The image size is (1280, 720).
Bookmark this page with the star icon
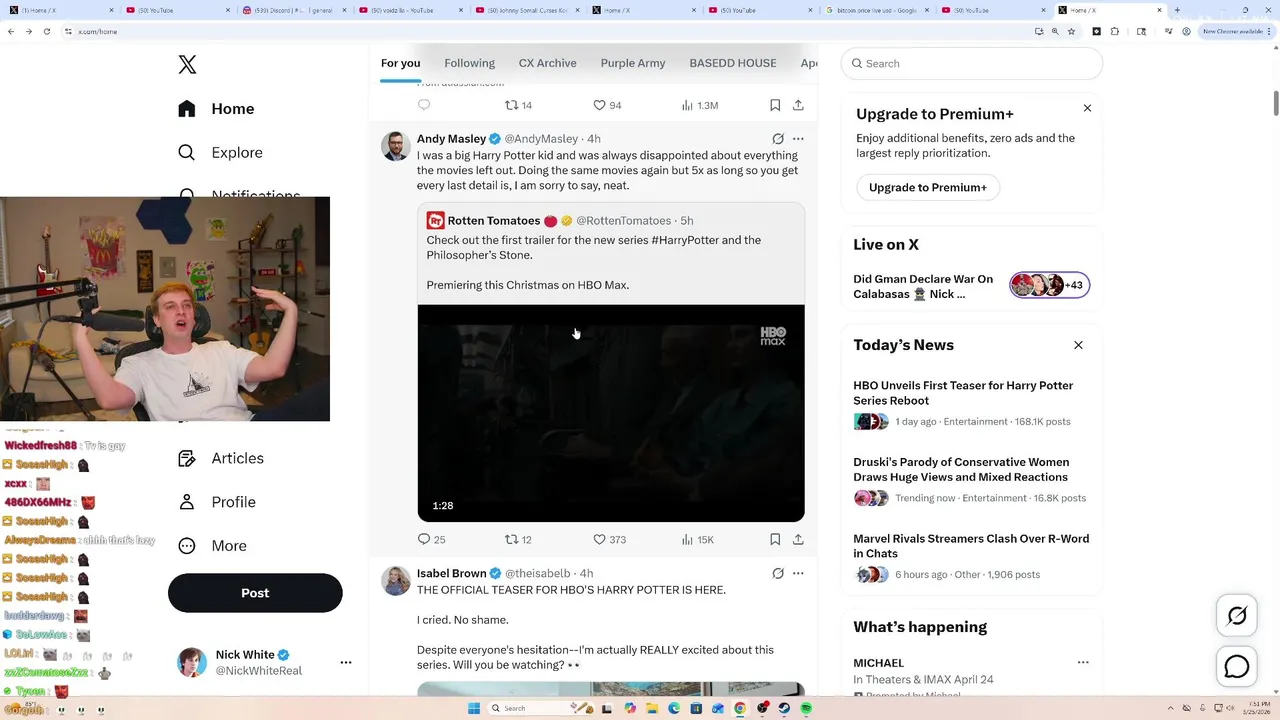point(1071,31)
